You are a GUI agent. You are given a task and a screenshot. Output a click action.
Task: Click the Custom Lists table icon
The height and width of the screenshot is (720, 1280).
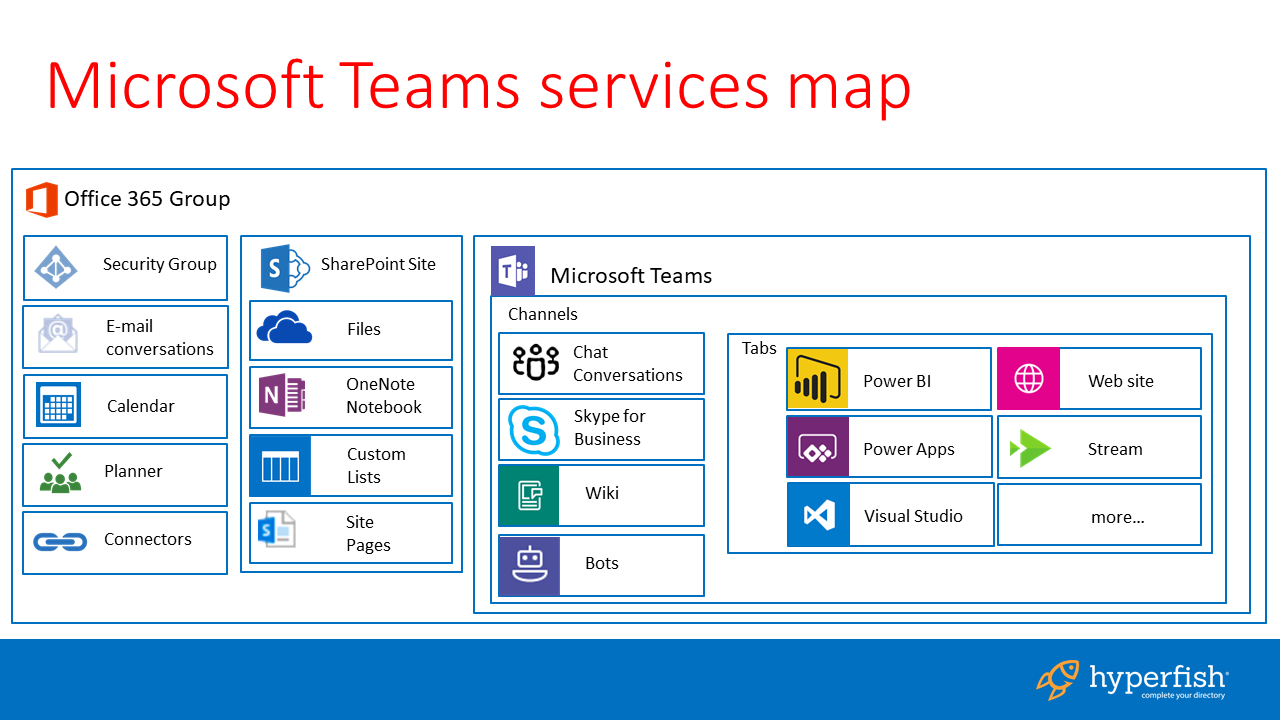click(280, 466)
